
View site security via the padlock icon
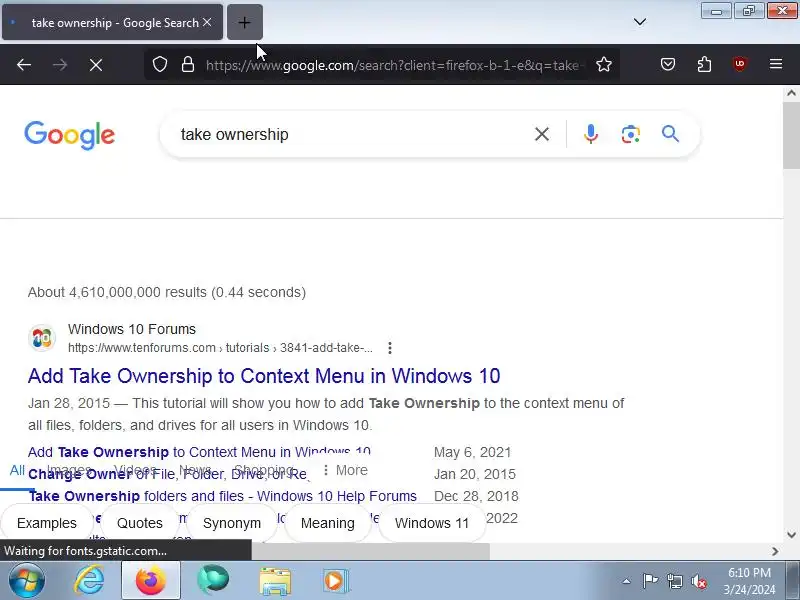tap(188, 65)
